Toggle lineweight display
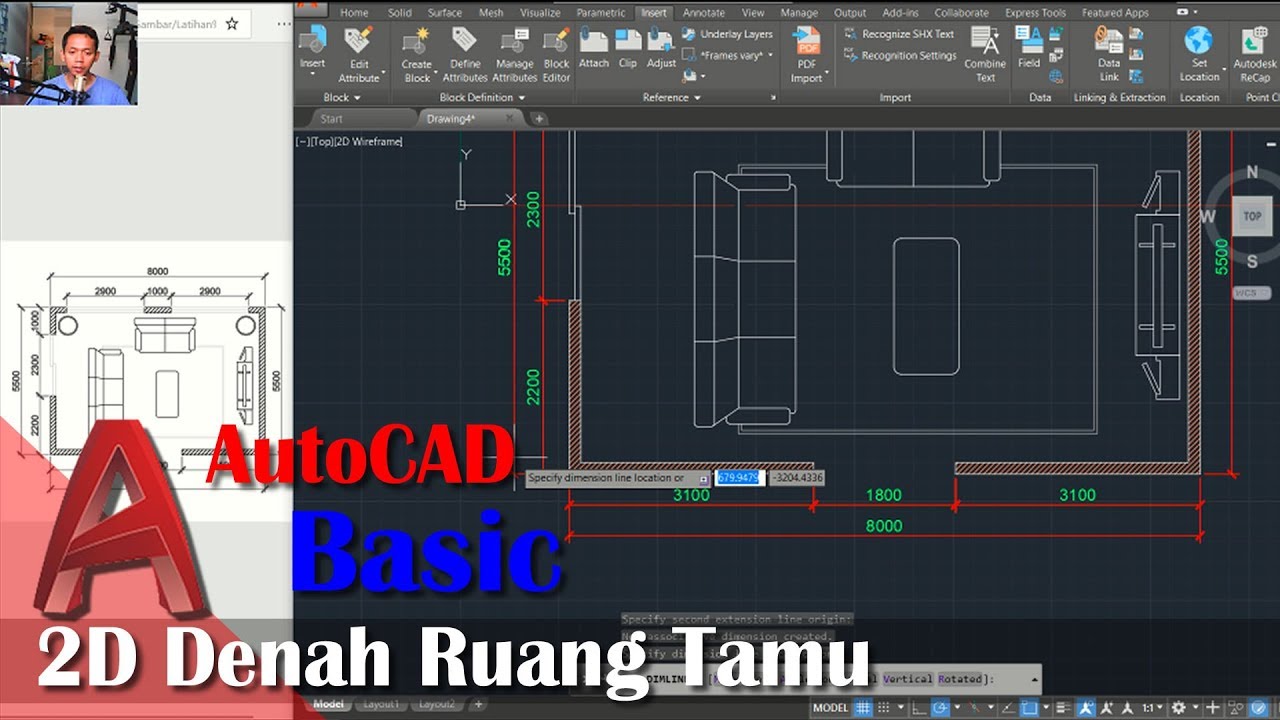The height and width of the screenshot is (720, 1280). click(1064, 707)
